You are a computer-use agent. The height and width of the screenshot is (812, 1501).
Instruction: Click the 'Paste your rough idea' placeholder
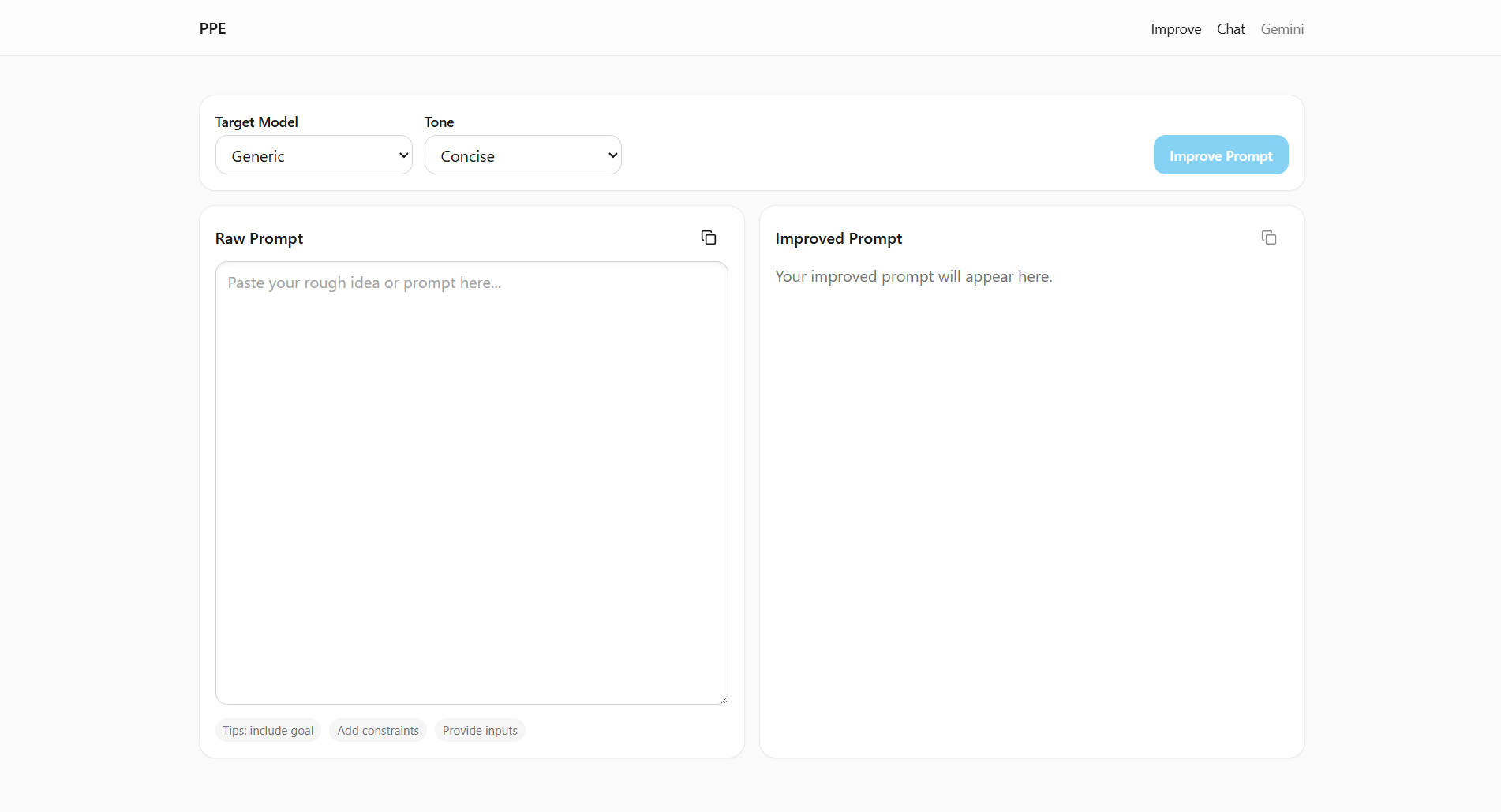(364, 283)
